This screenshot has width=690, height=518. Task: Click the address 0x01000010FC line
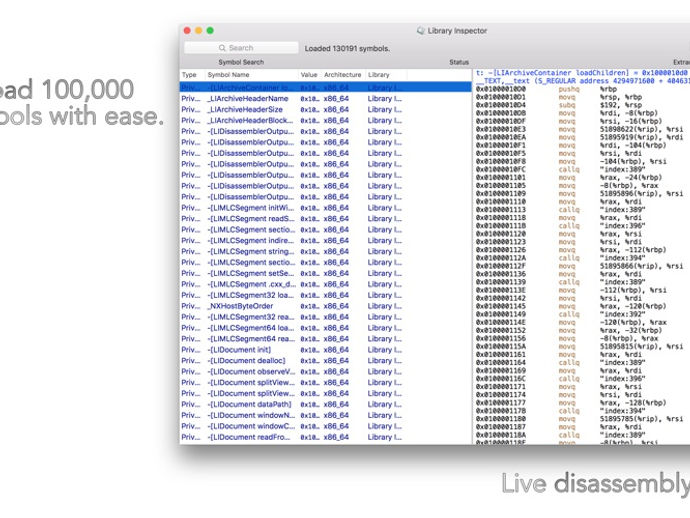pos(501,169)
